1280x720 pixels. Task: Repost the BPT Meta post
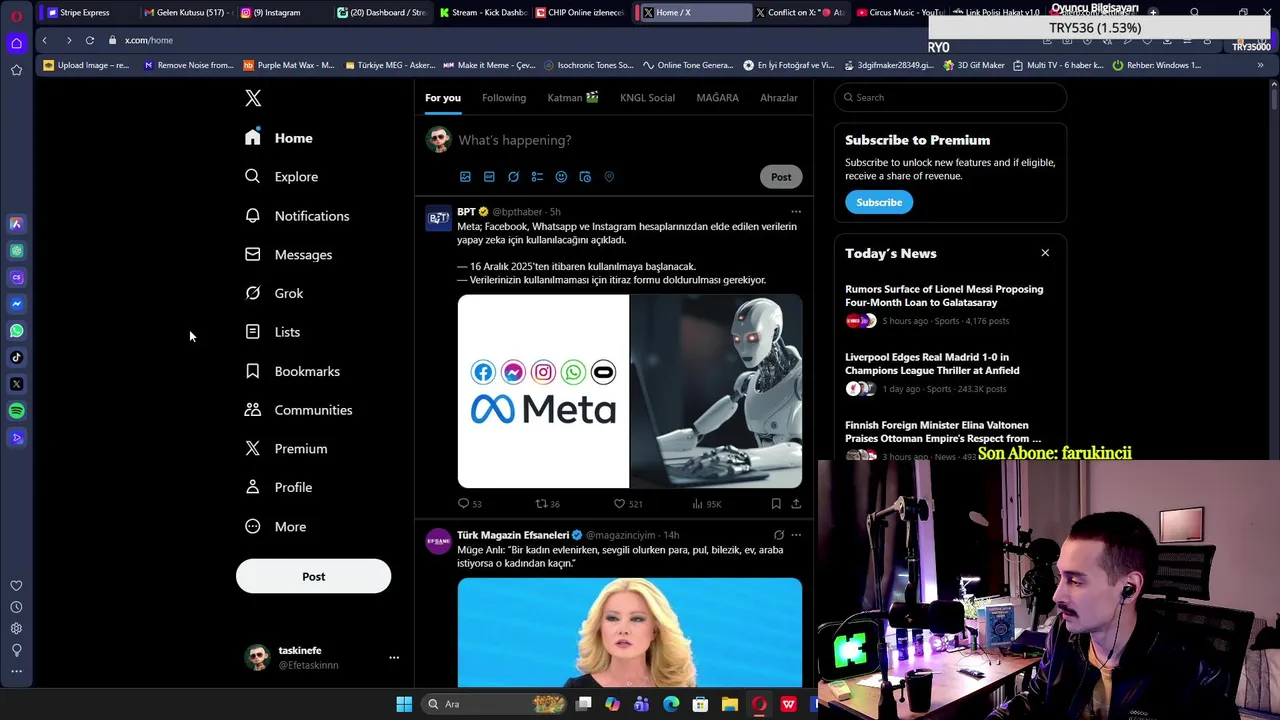(x=547, y=504)
